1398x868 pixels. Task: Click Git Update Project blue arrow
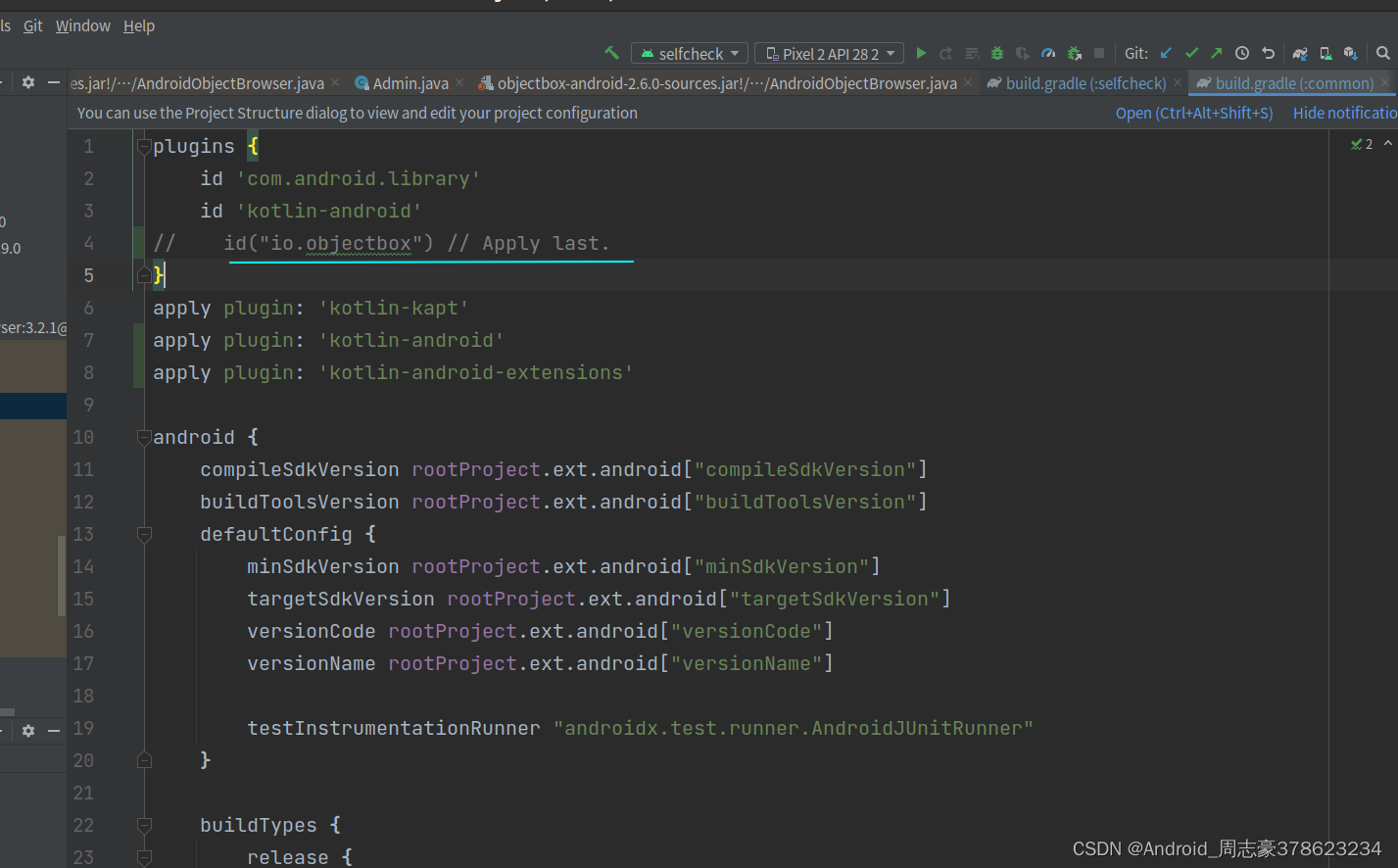coord(1166,53)
